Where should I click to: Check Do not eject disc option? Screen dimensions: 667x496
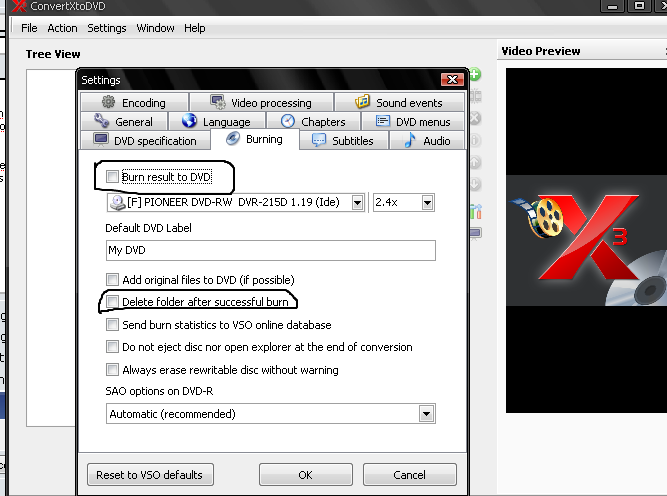click(112, 347)
